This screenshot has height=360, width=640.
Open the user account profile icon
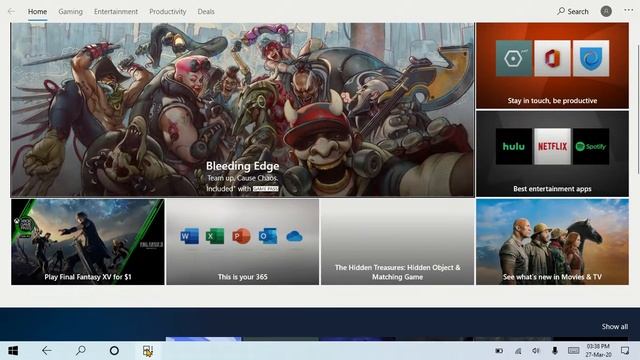[606, 11]
